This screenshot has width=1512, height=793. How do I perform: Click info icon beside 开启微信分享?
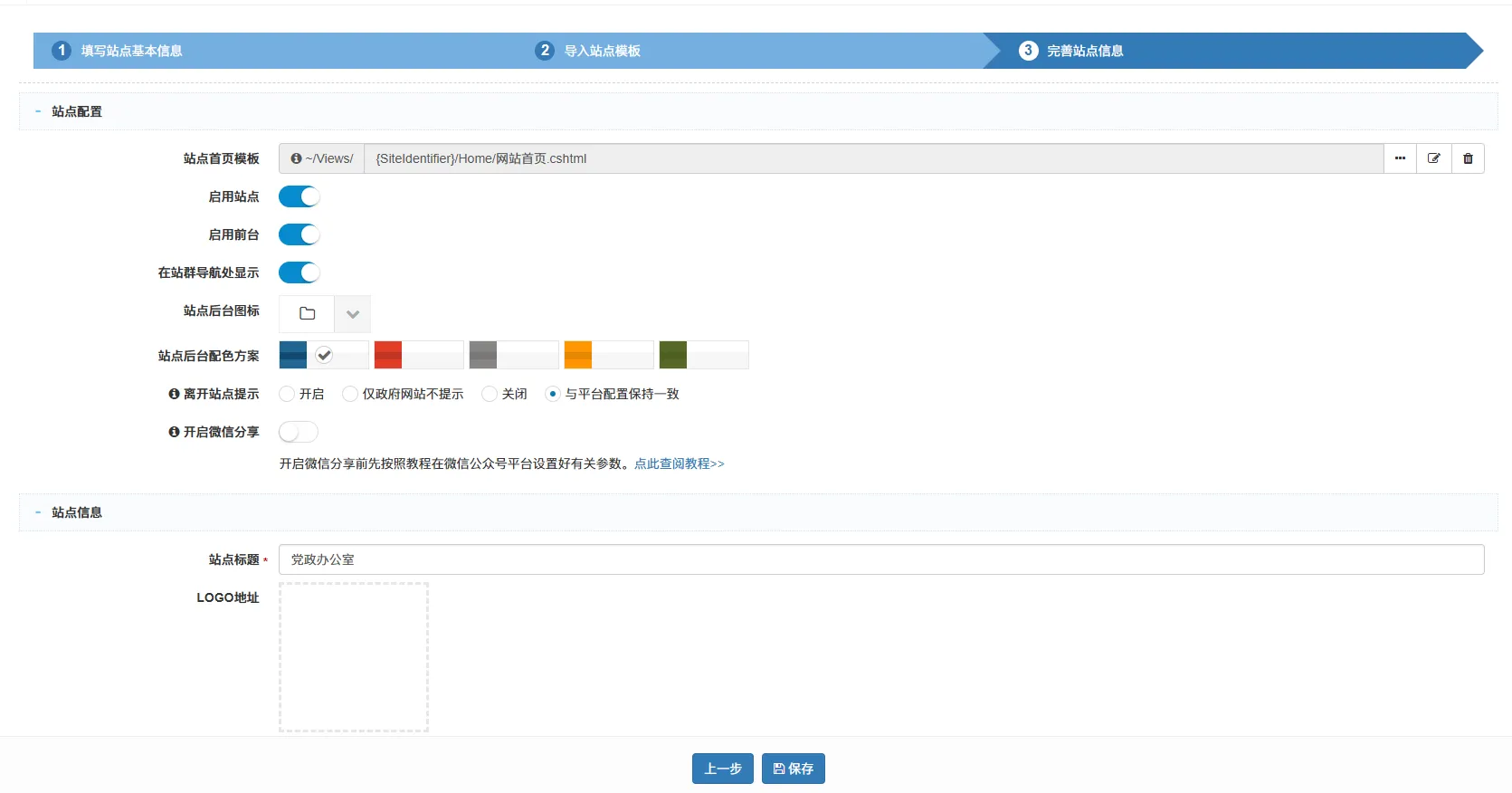click(x=174, y=432)
